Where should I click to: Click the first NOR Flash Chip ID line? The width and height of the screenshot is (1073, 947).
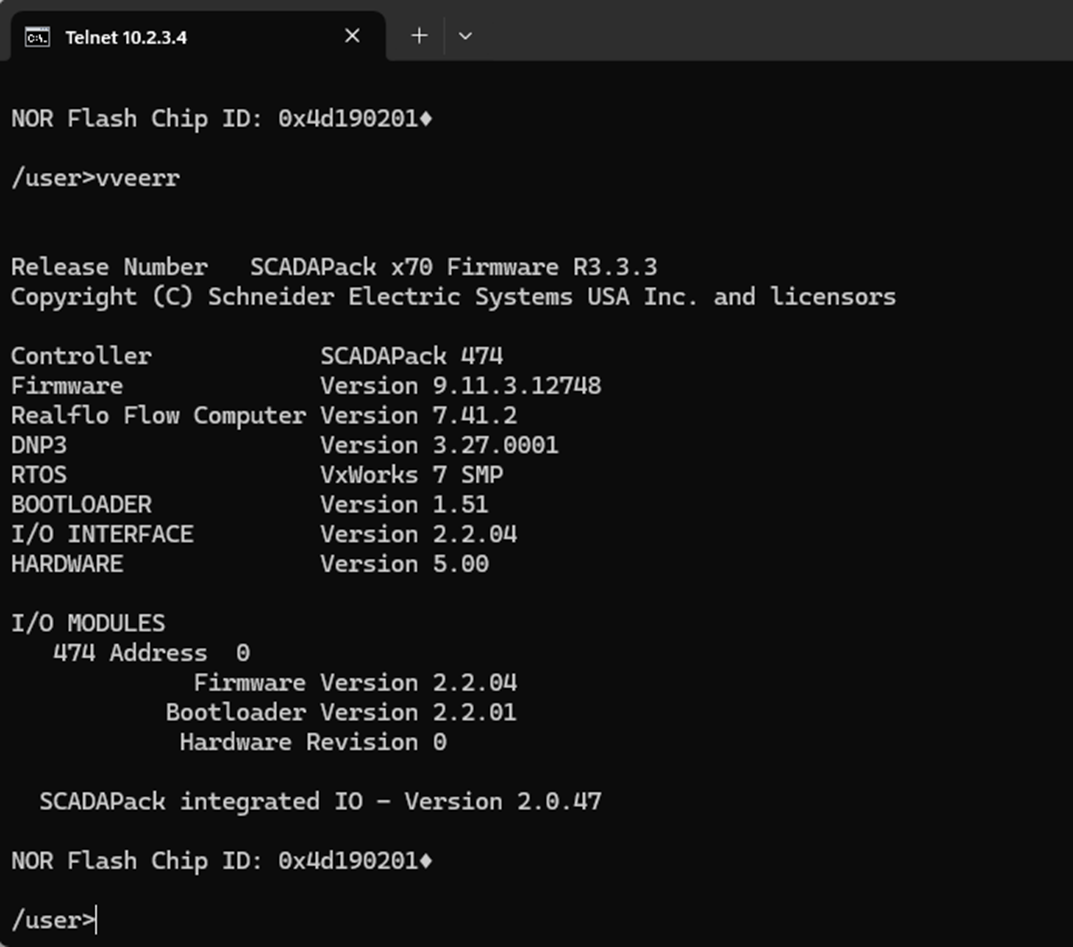pos(222,119)
